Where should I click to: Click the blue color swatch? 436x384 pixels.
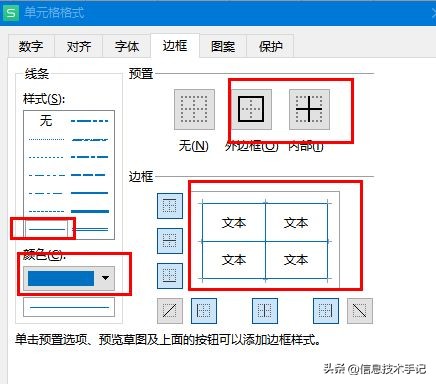61,278
